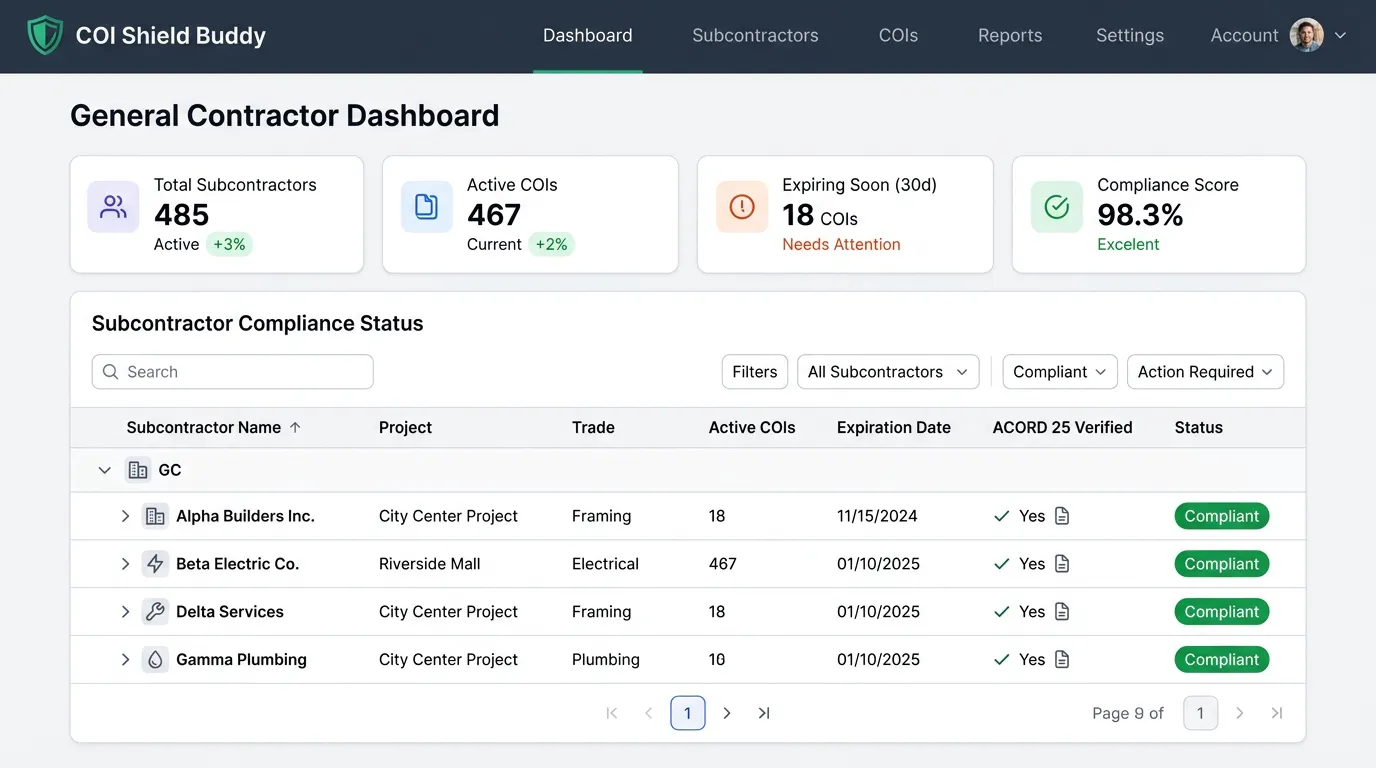Click the page number box beside Page 9 of
1376x768 pixels.
1200,713
